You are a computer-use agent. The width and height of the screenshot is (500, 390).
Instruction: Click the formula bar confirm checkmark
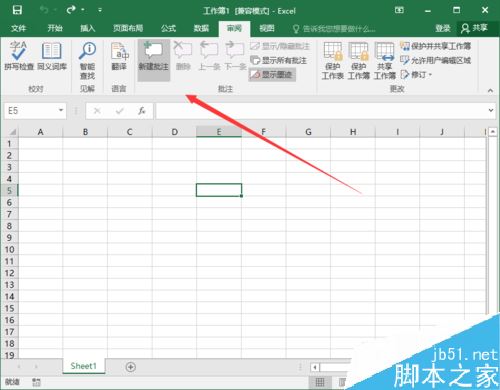[x=119, y=110]
